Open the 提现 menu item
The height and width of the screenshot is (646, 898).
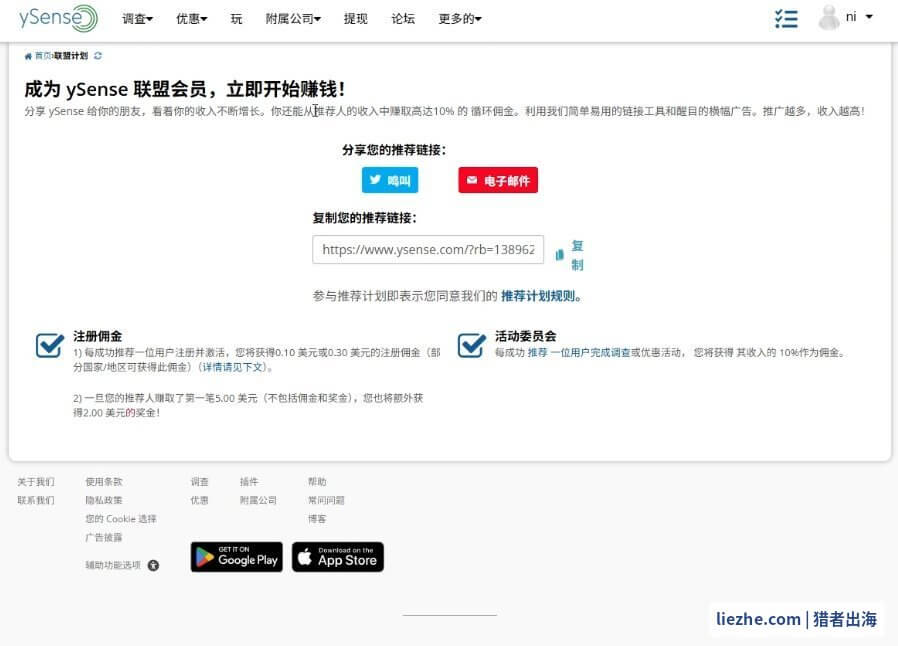[x=356, y=19]
